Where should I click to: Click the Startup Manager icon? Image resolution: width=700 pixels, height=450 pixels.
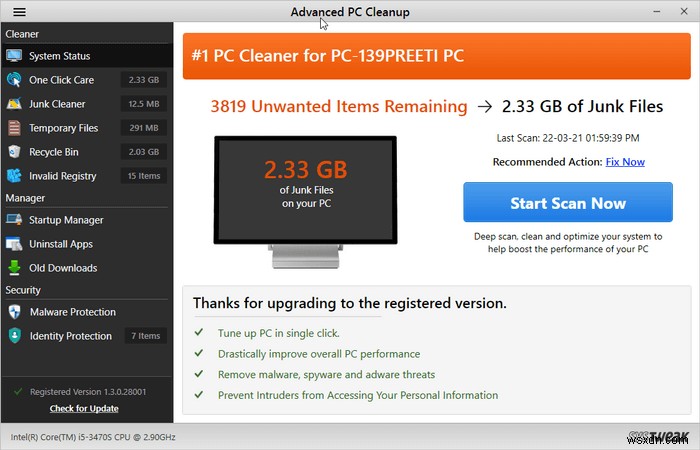pyautogui.click(x=14, y=220)
